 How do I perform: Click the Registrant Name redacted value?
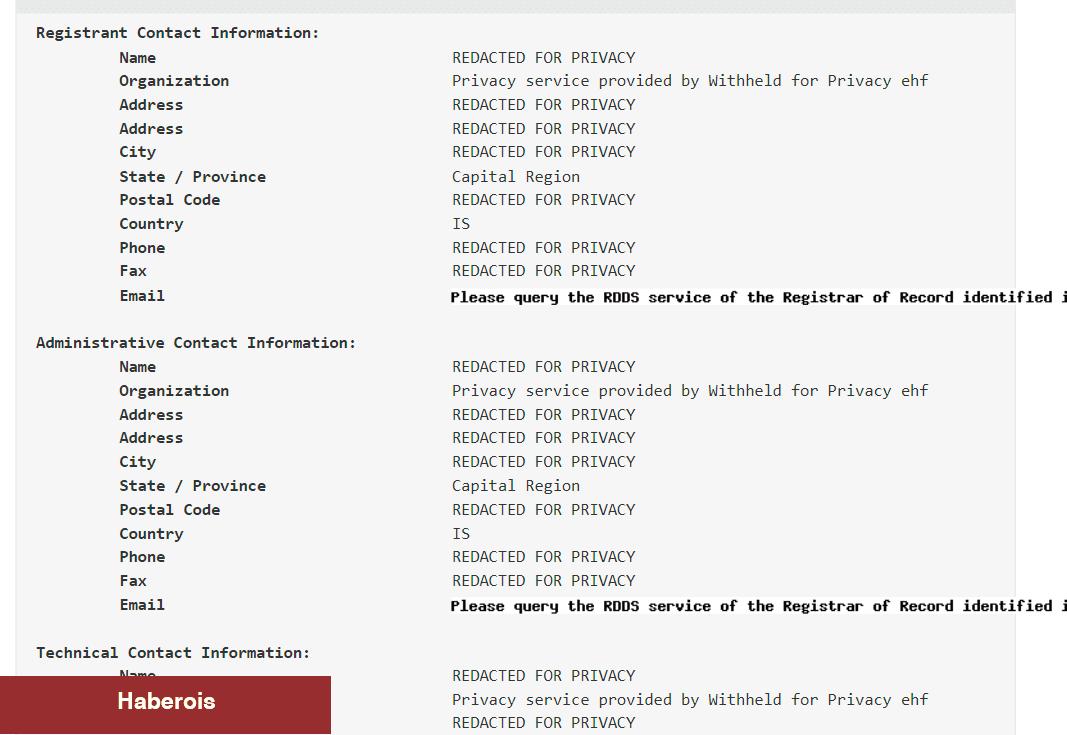point(544,58)
